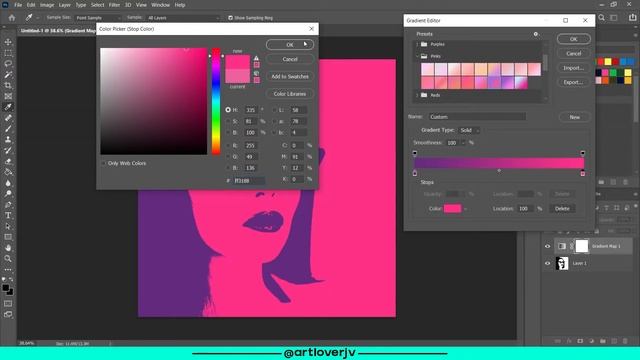Click Color Libraries button
This screenshot has height=360, width=640.
tap(290, 94)
